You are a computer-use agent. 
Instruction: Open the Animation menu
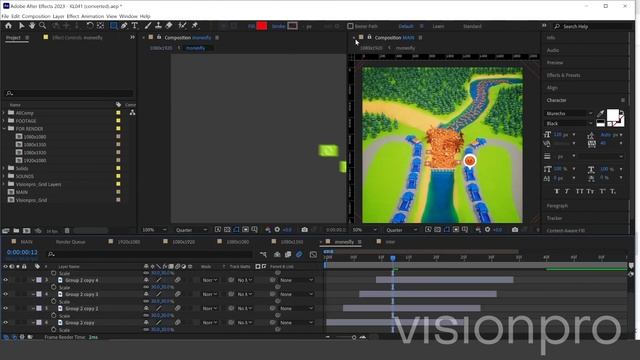[93, 16]
